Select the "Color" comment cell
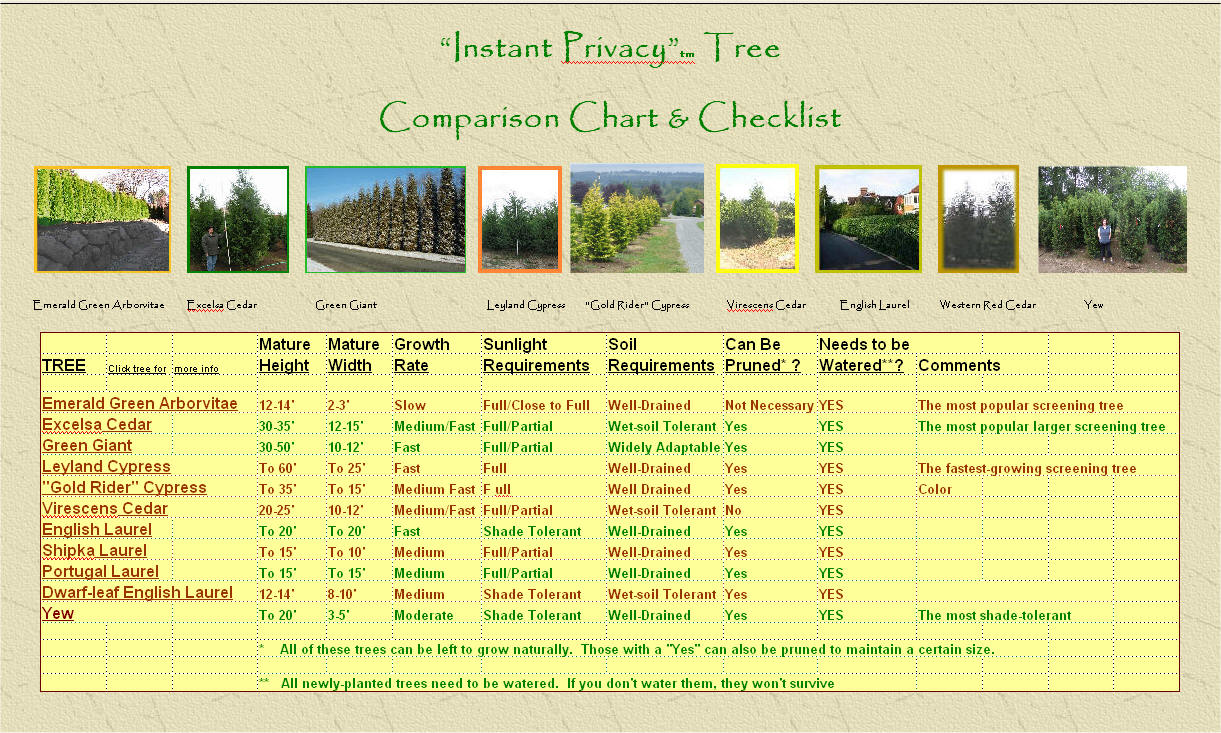The width and height of the screenshot is (1221, 733). [x=935, y=490]
